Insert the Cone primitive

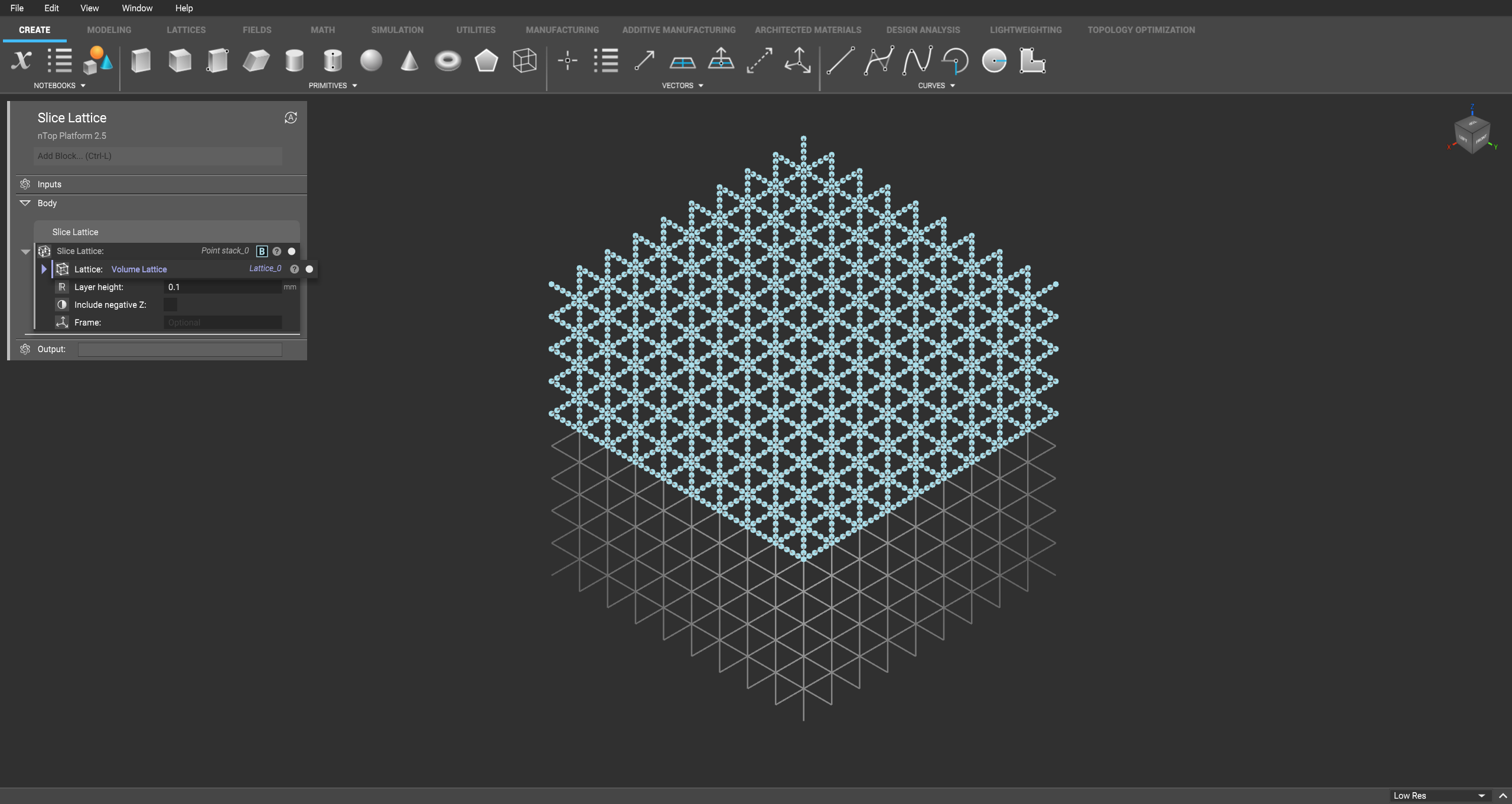(409, 60)
